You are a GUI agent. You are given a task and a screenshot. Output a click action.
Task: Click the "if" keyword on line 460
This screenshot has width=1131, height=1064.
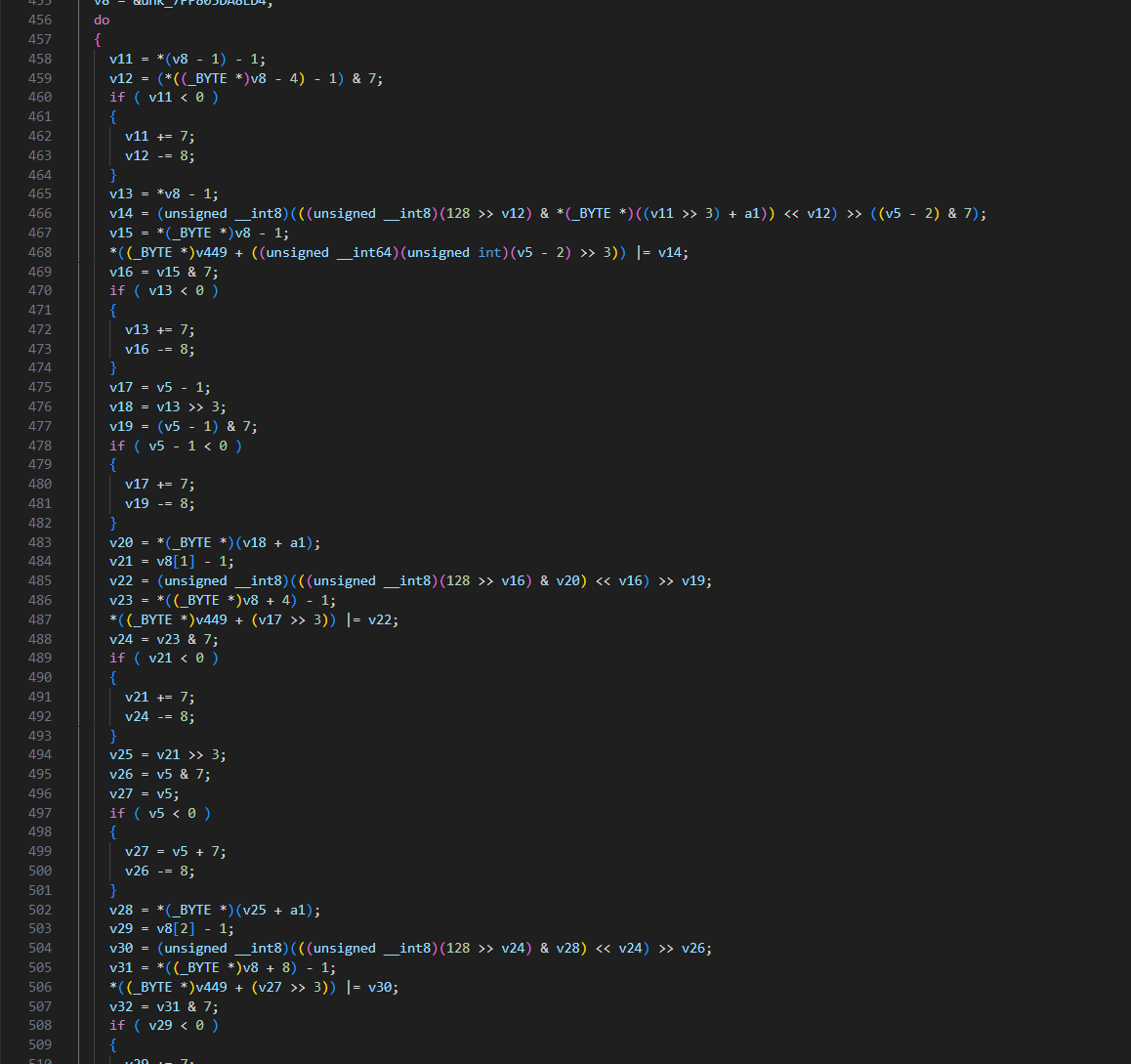pos(117,97)
